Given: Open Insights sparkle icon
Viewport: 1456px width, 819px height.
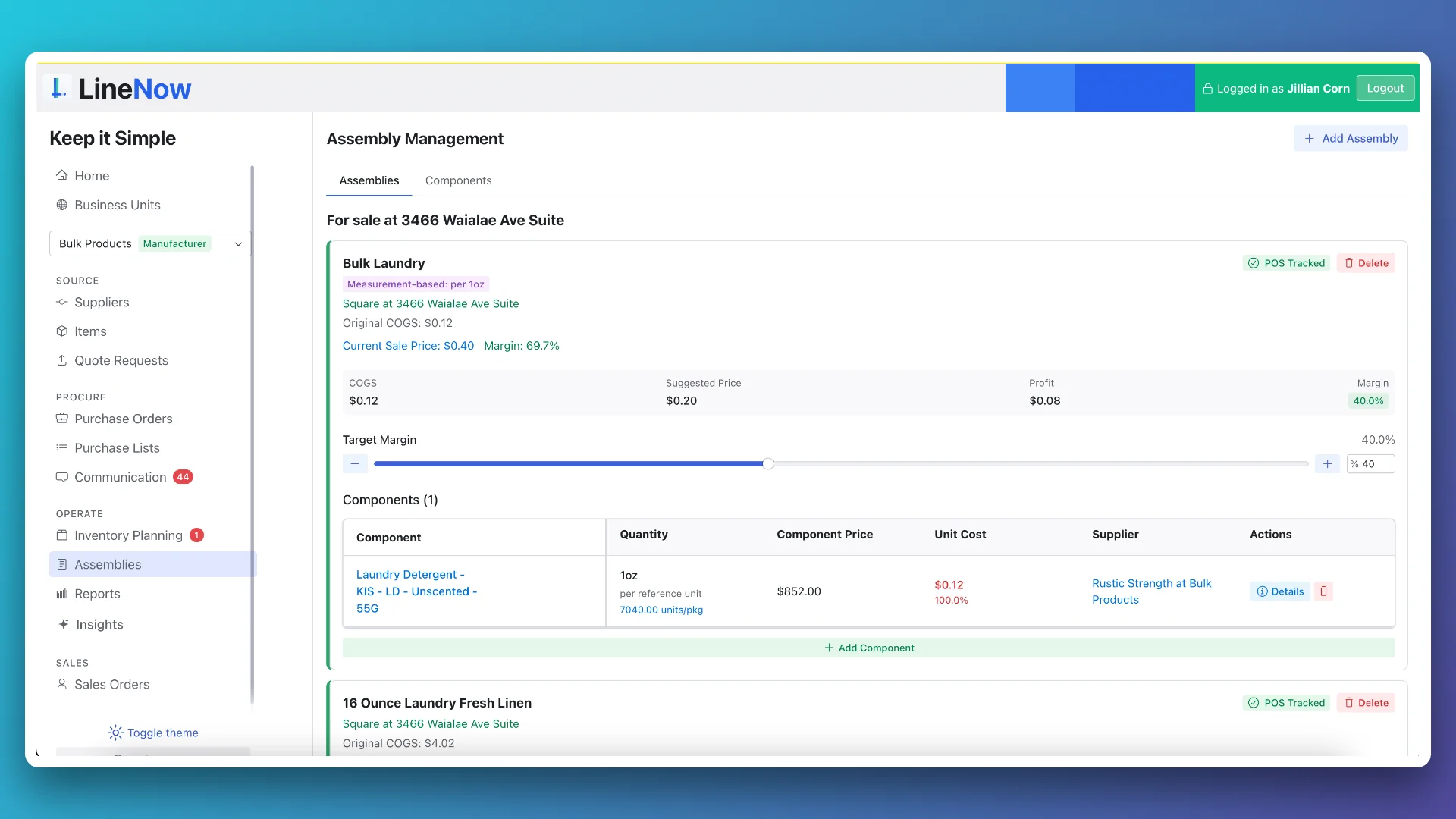Looking at the screenshot, I should (63, 624).
